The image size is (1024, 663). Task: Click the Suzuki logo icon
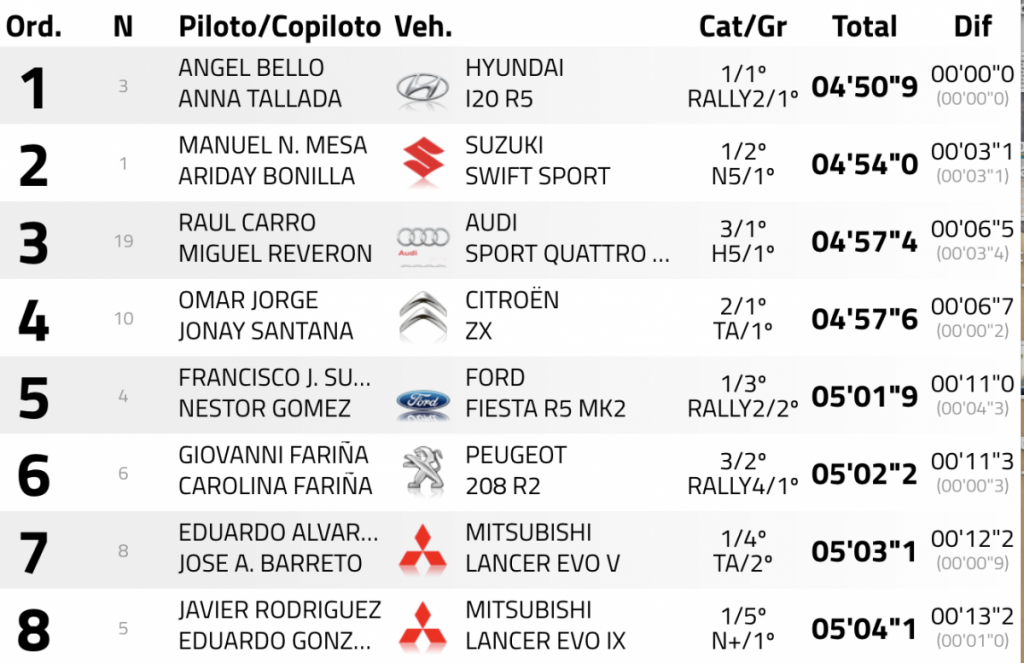pos(424,162)
